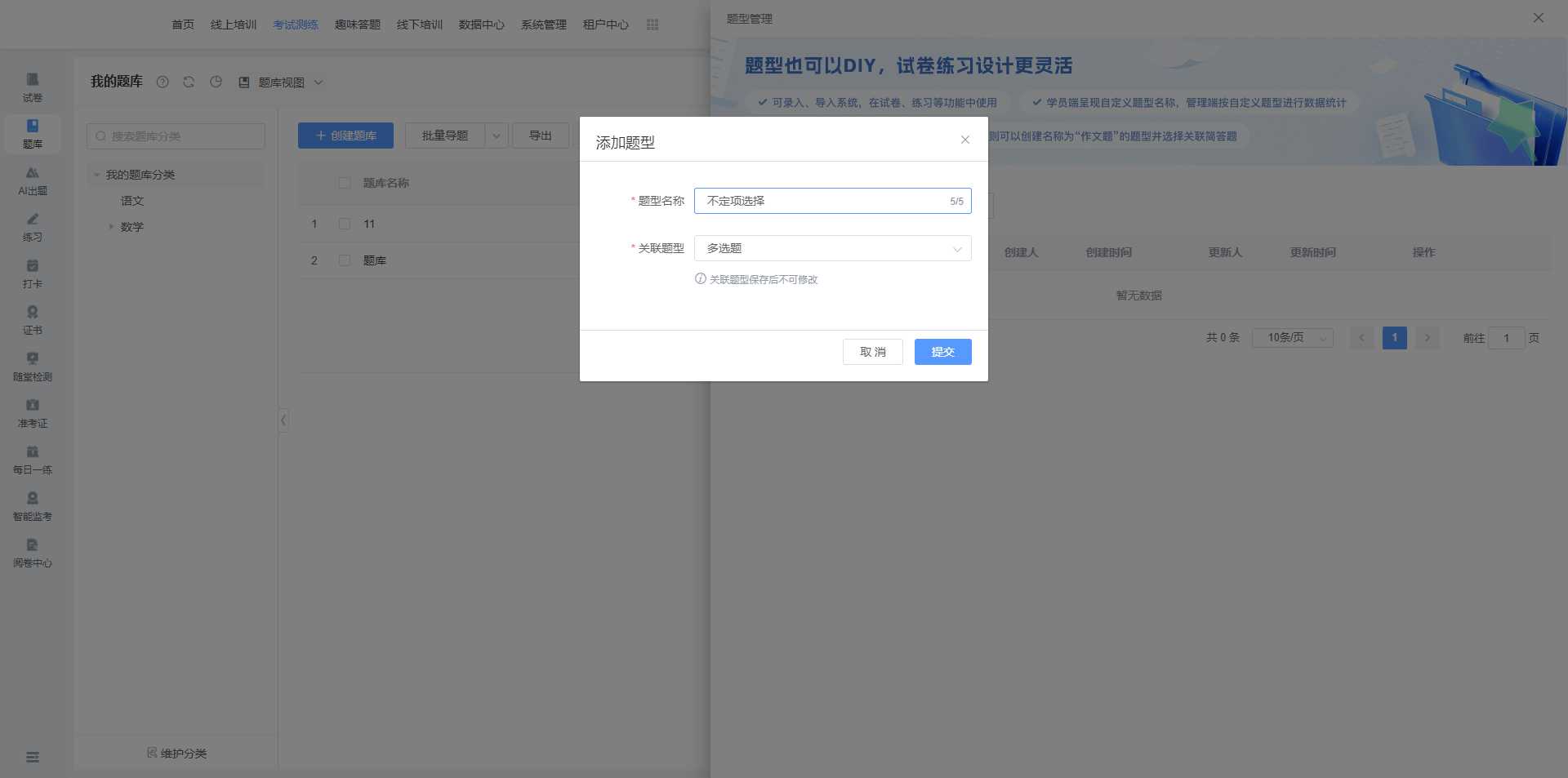The width and height of the screenshot is (1568, 778).
Task: Open the 系统管理 menu item
Action: tap(543, 24)
